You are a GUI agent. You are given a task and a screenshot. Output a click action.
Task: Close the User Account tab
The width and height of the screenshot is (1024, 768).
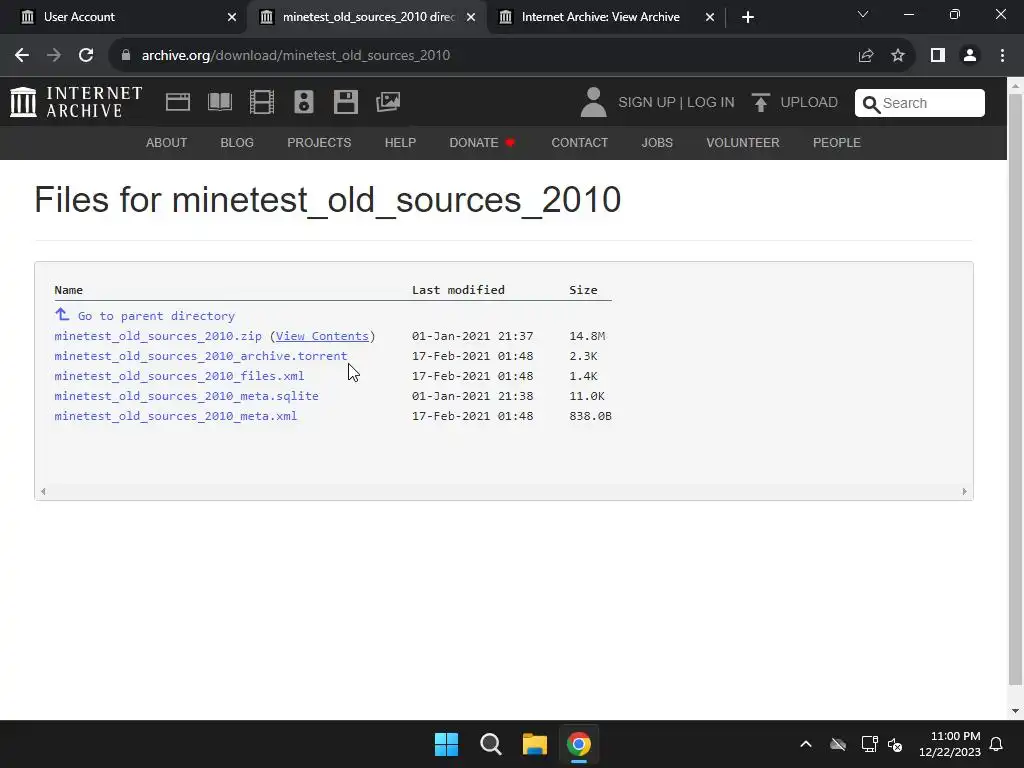coord(232,17)
